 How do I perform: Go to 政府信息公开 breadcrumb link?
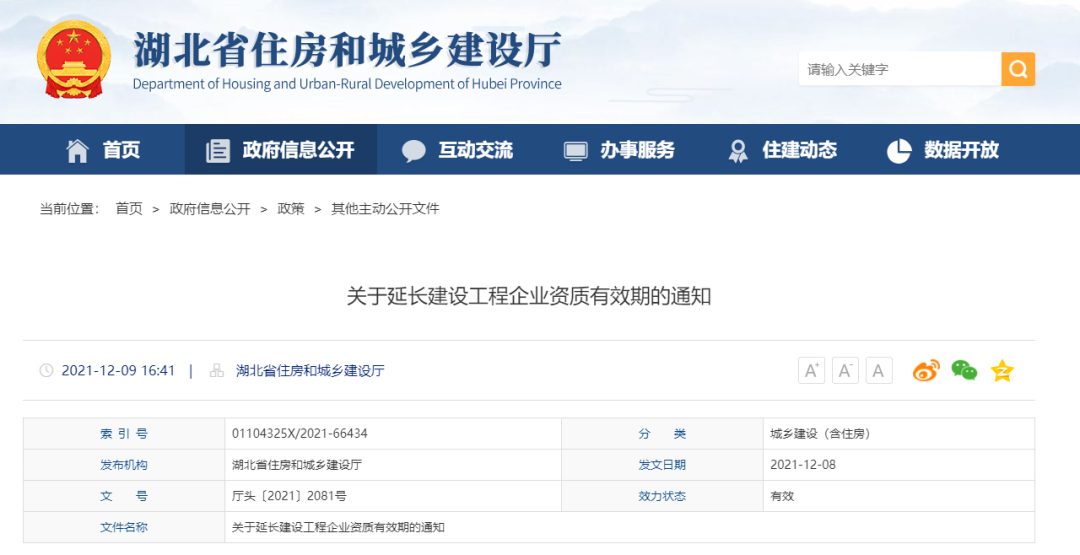210,209
